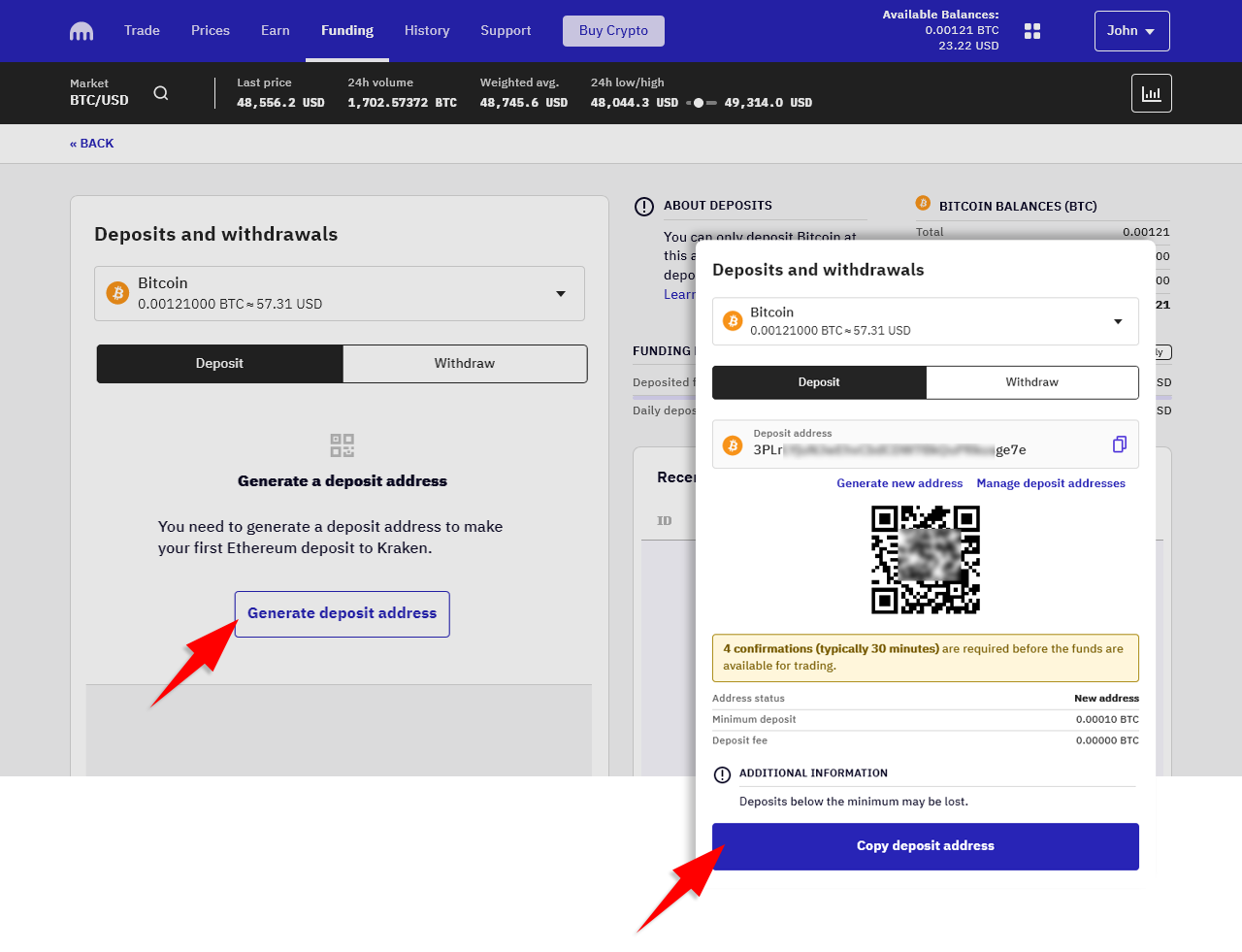
Task: Open the Earn section
Action: pos(276,30)
